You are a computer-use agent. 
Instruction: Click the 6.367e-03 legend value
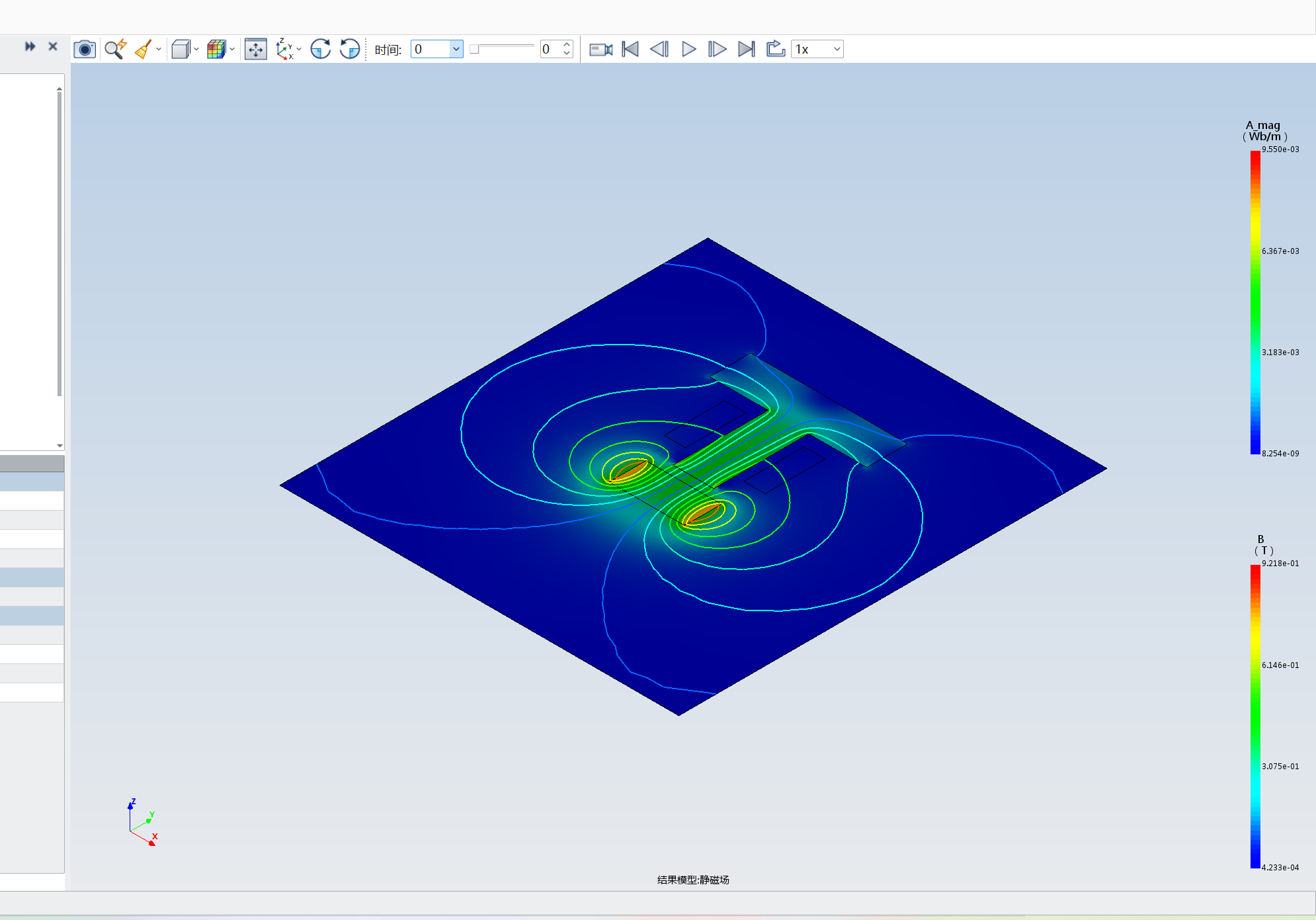[x=1280, y=251]
